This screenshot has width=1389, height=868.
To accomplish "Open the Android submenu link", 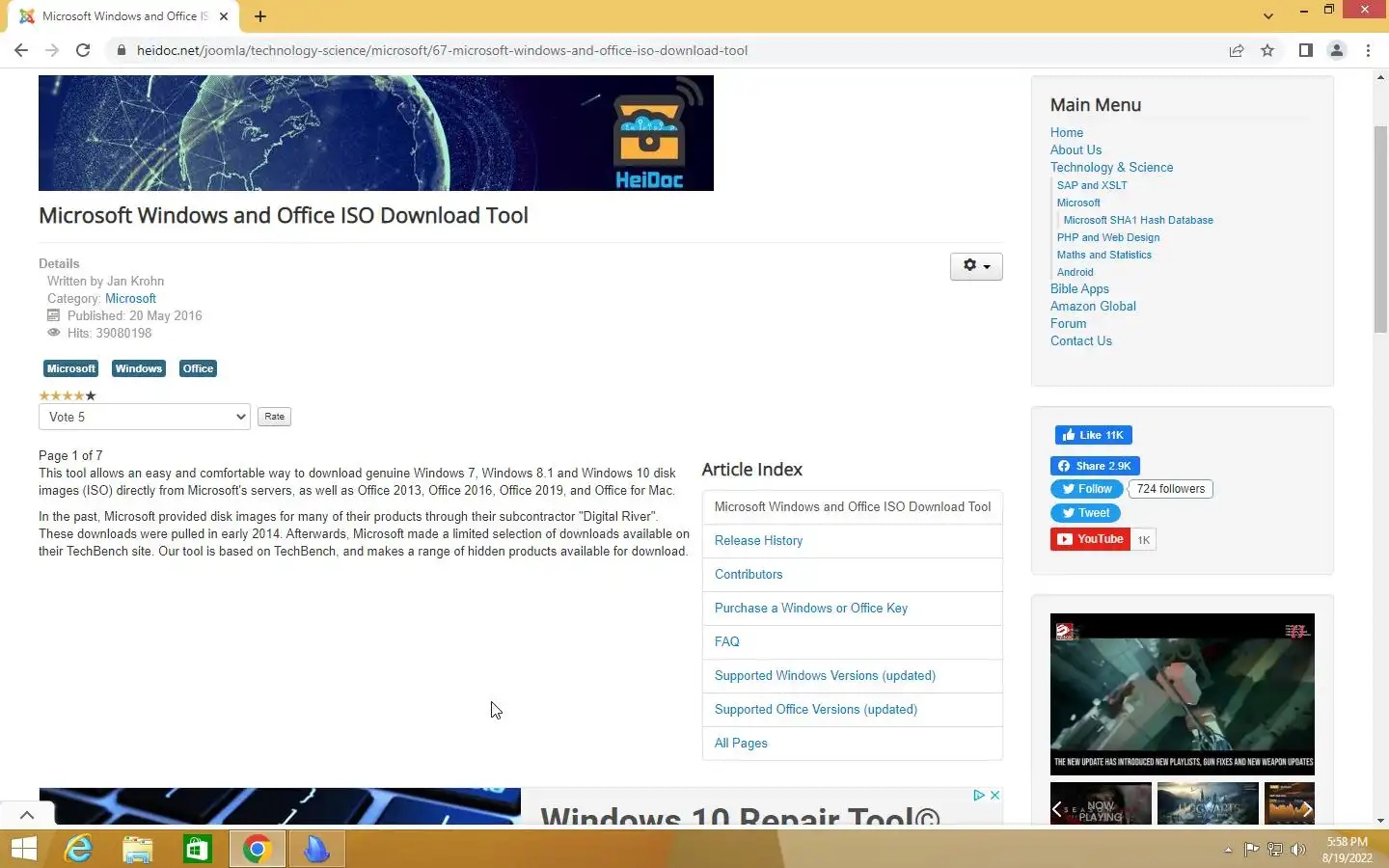I will click(1076, 272).
